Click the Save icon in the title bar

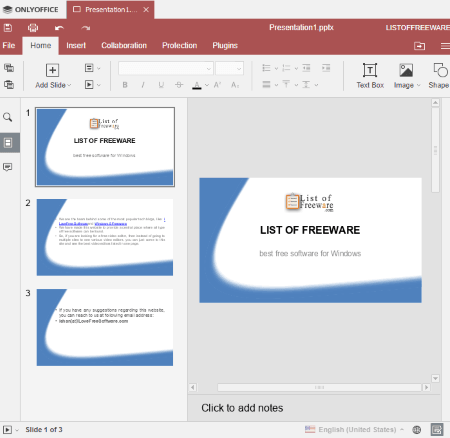tap(8, 28)
